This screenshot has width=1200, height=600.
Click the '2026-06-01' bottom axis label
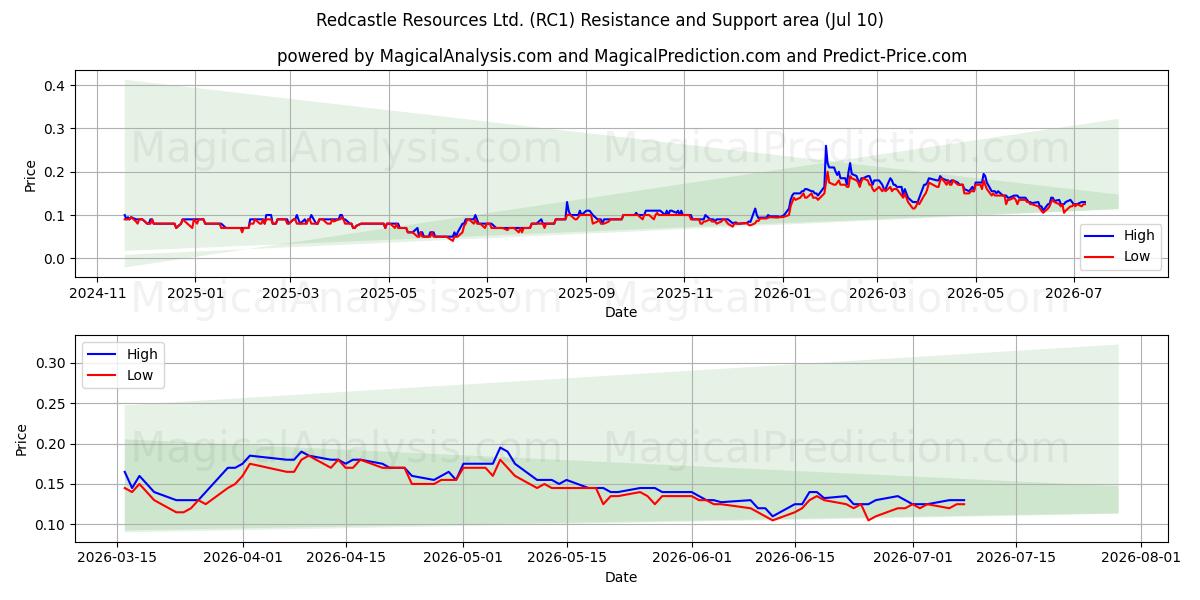(x=693, y=560)
